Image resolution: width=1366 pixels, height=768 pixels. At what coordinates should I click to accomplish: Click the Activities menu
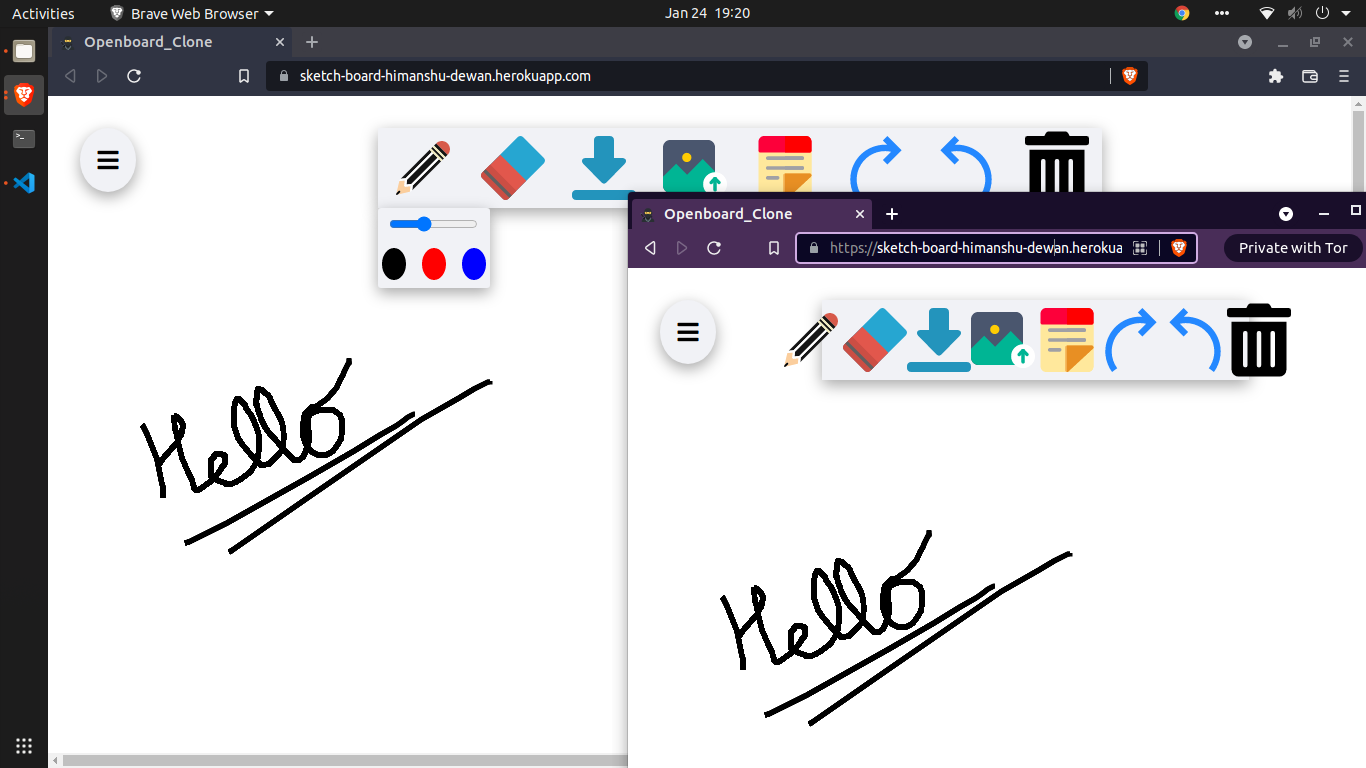click(43, 13)
